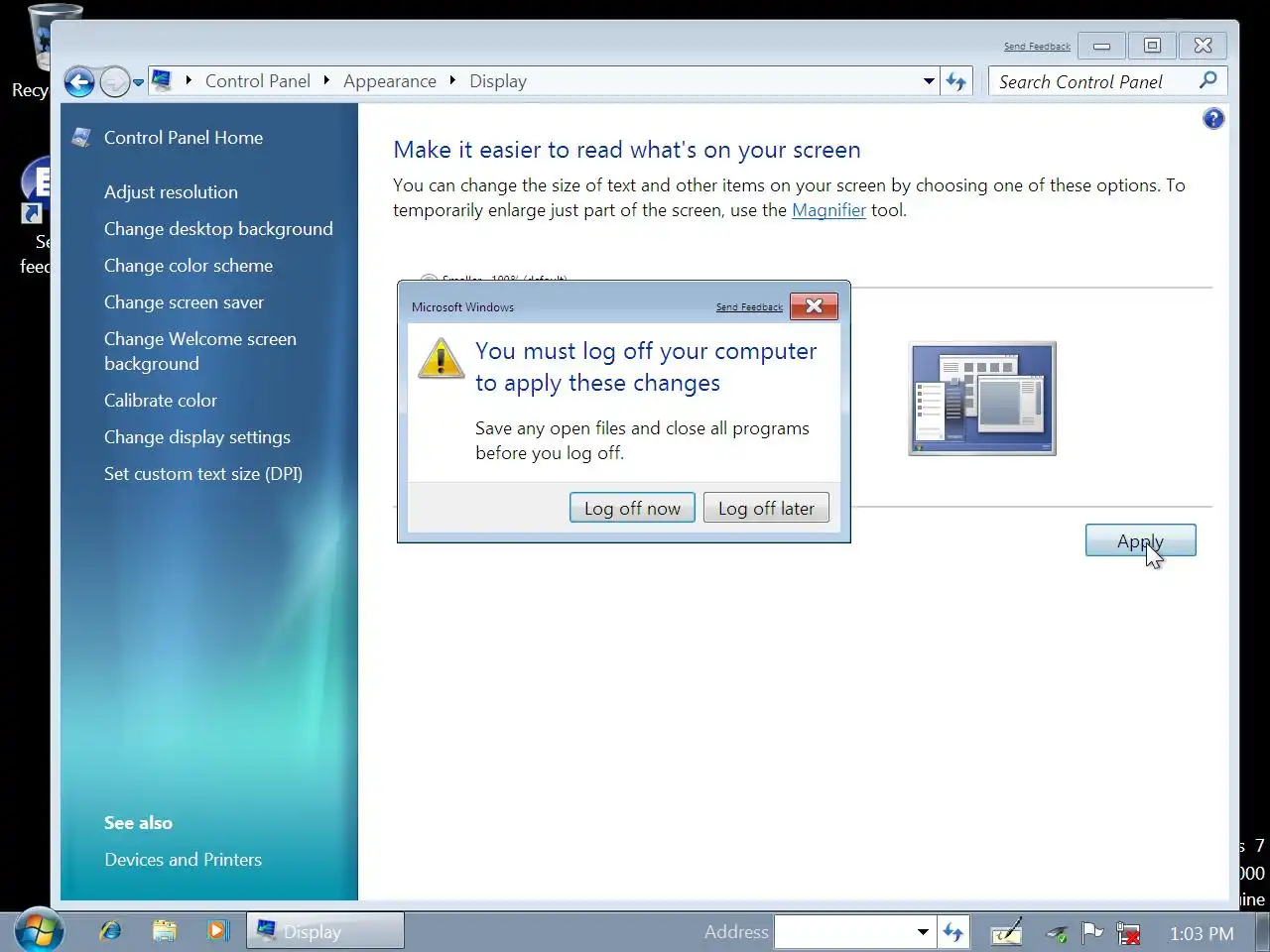Click Send Feedback link in window title bar
Image resolution: width=1270 pixels, height=952 pixels.
[x=1037, y=47]
